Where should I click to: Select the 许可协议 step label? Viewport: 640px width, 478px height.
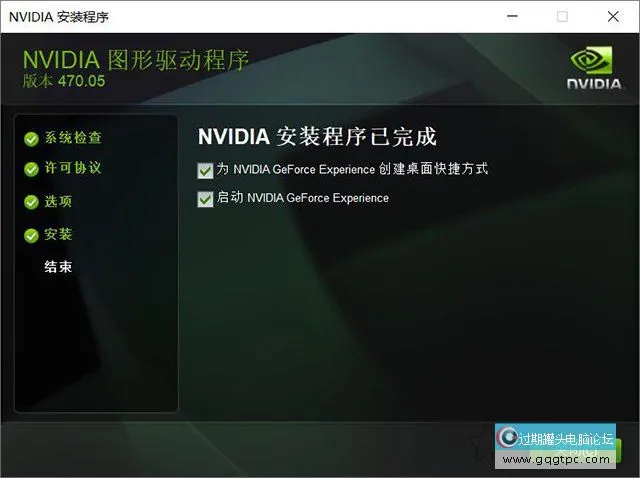pyautogui.click(x=73, y=168)
